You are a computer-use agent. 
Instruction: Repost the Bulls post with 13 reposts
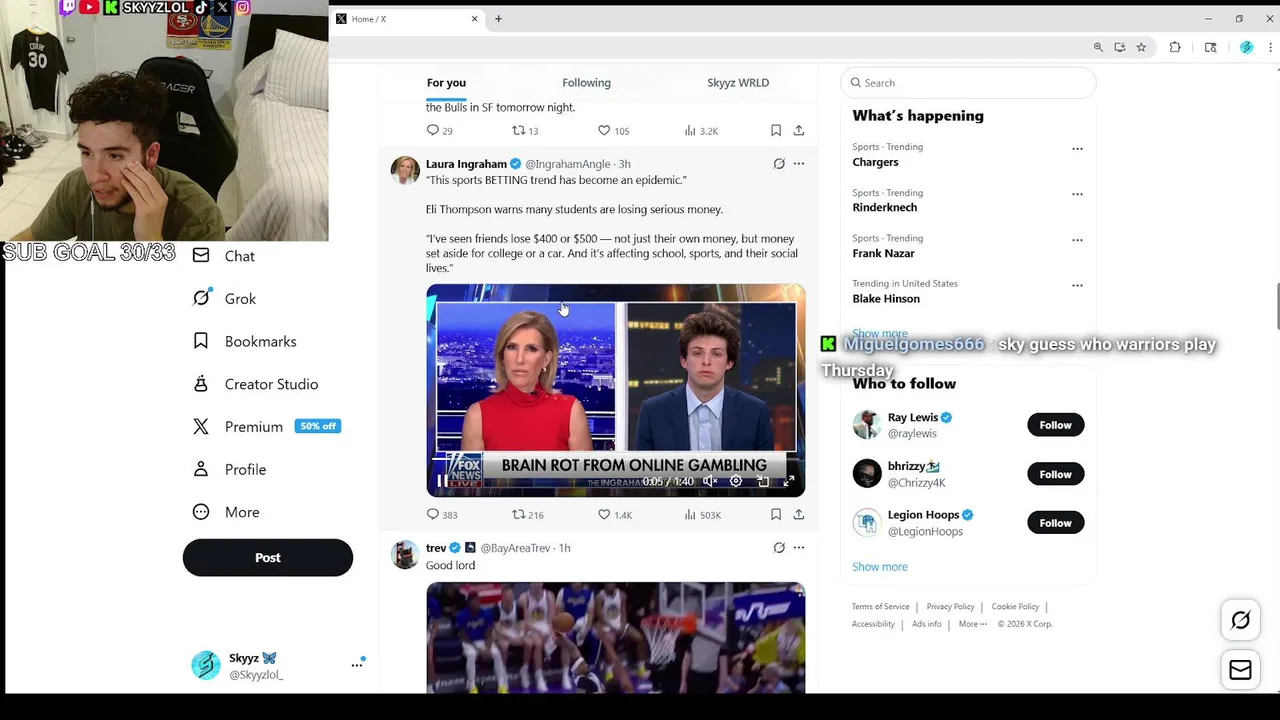point(525,131)
